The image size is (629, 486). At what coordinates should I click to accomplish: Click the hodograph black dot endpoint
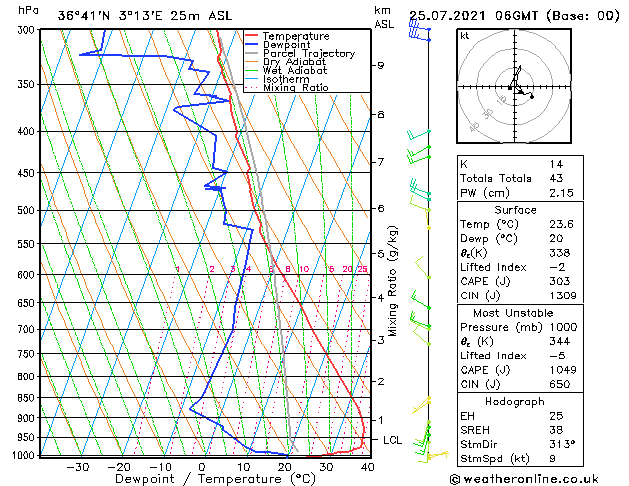pyautogui.click(x=532, y=97)
